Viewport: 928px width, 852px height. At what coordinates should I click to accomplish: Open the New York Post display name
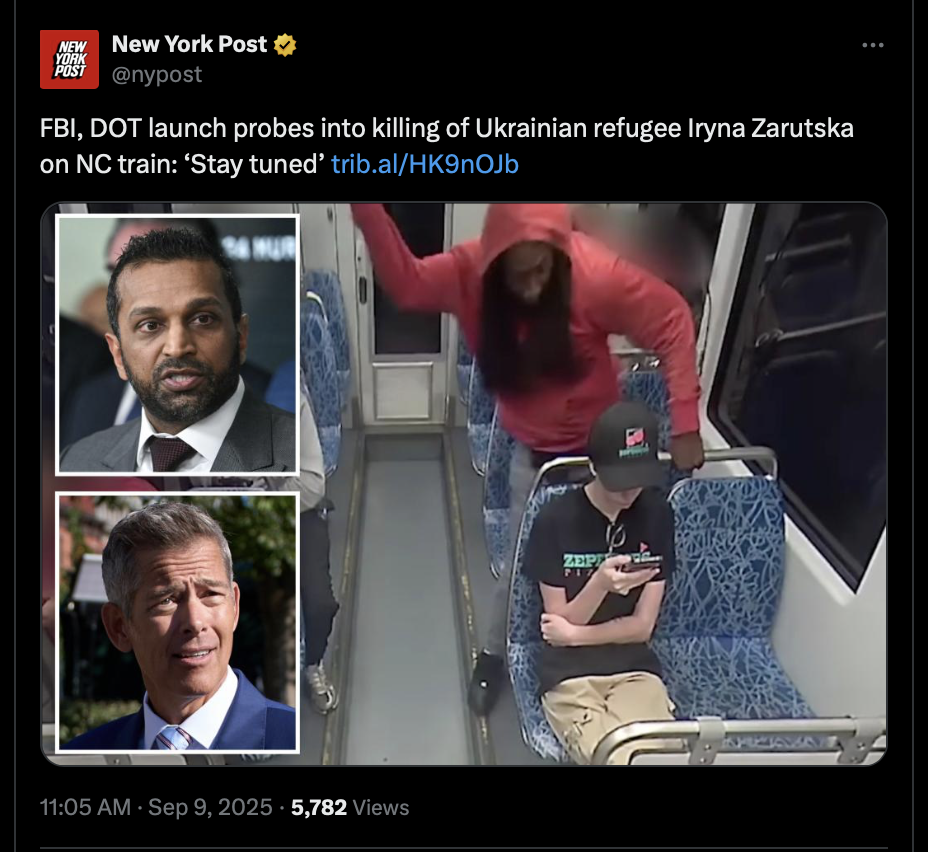(x=189, y=44)
